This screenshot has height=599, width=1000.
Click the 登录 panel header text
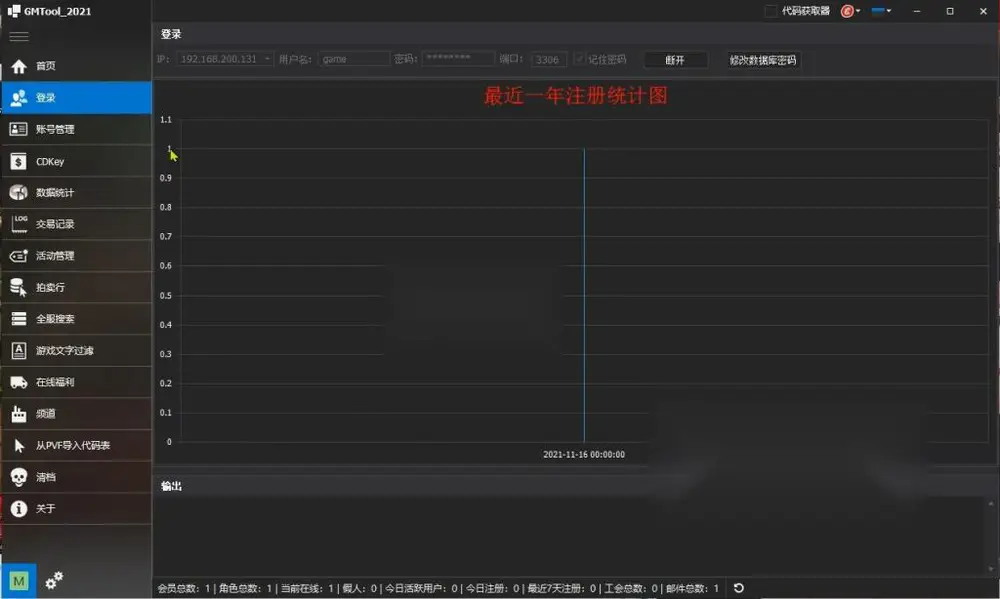tap(171, 34)
